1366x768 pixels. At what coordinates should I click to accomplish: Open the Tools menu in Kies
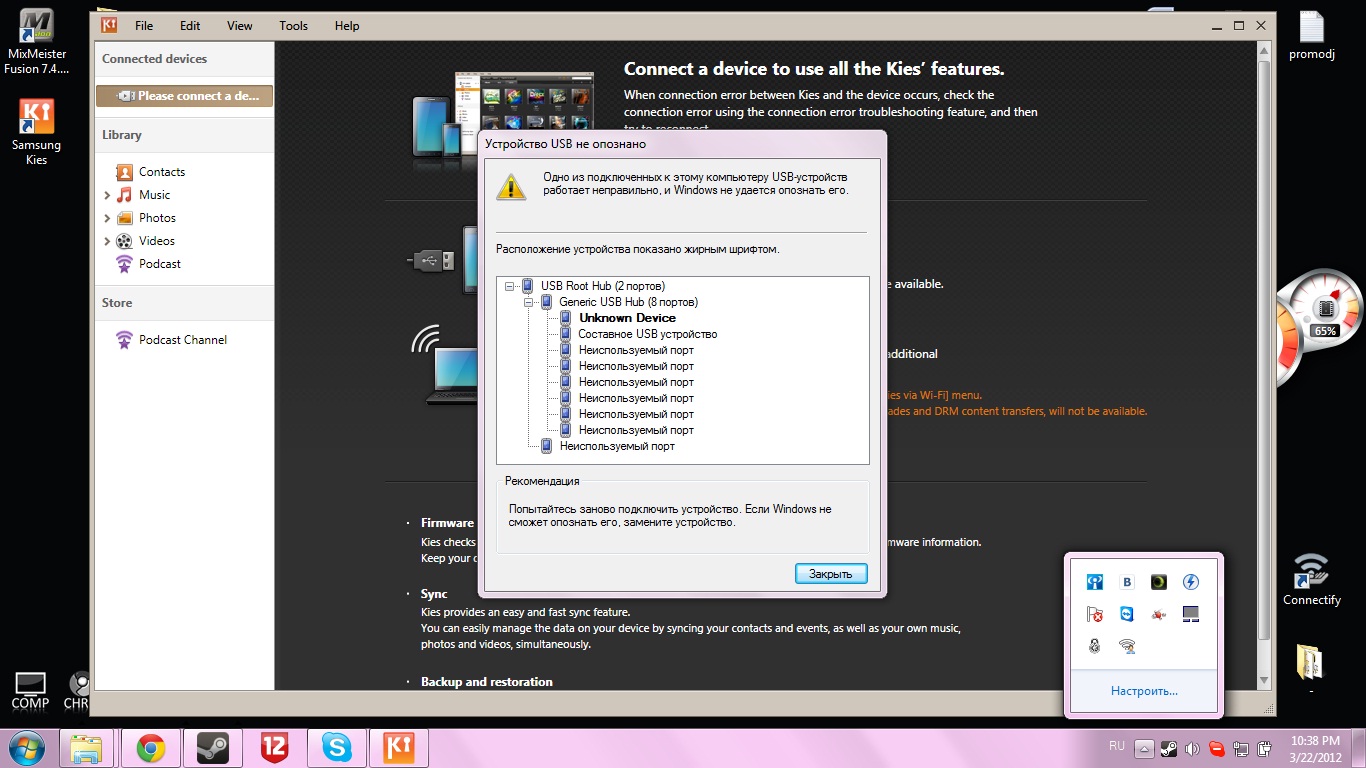pos(294,26)
